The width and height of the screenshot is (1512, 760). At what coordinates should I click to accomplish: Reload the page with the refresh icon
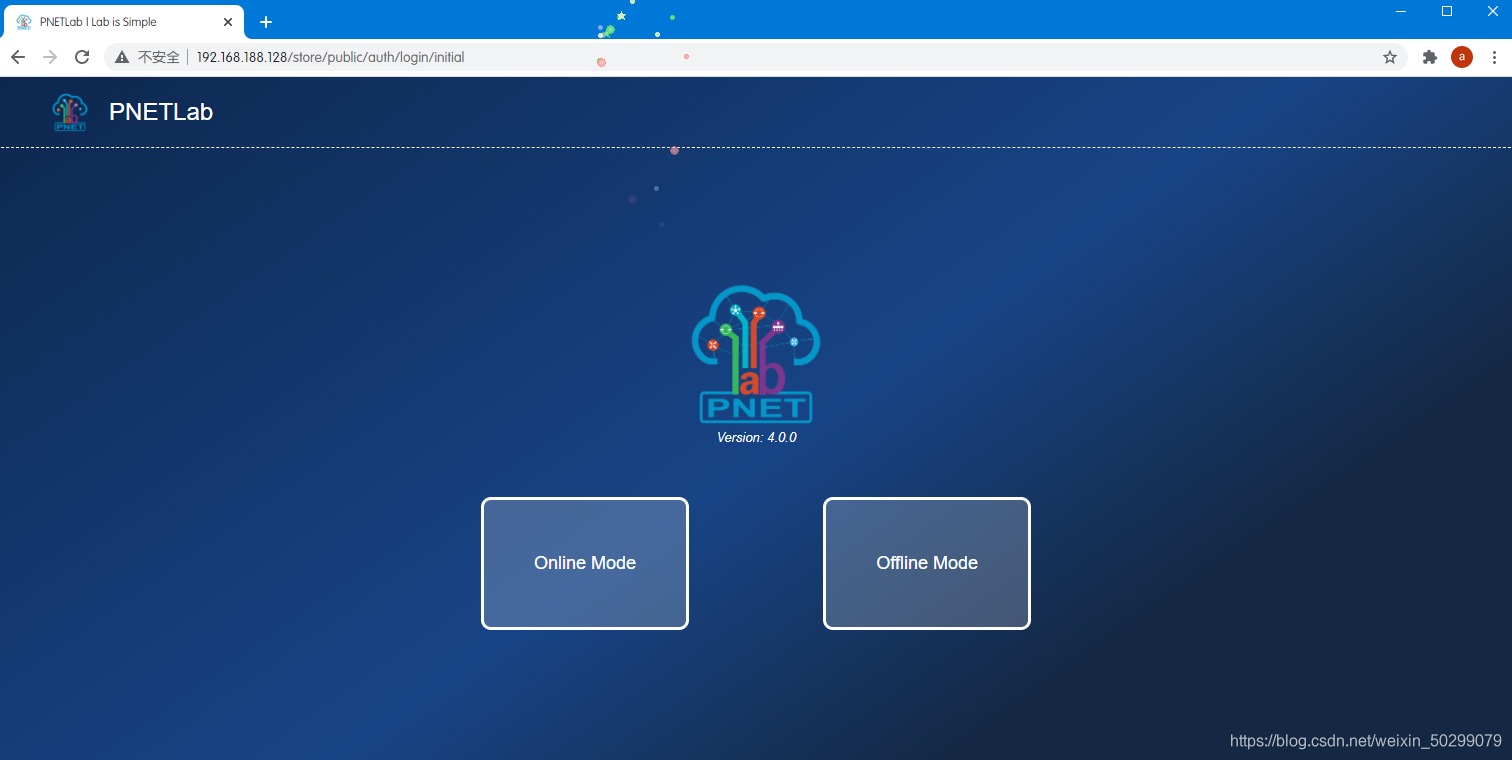82,57
